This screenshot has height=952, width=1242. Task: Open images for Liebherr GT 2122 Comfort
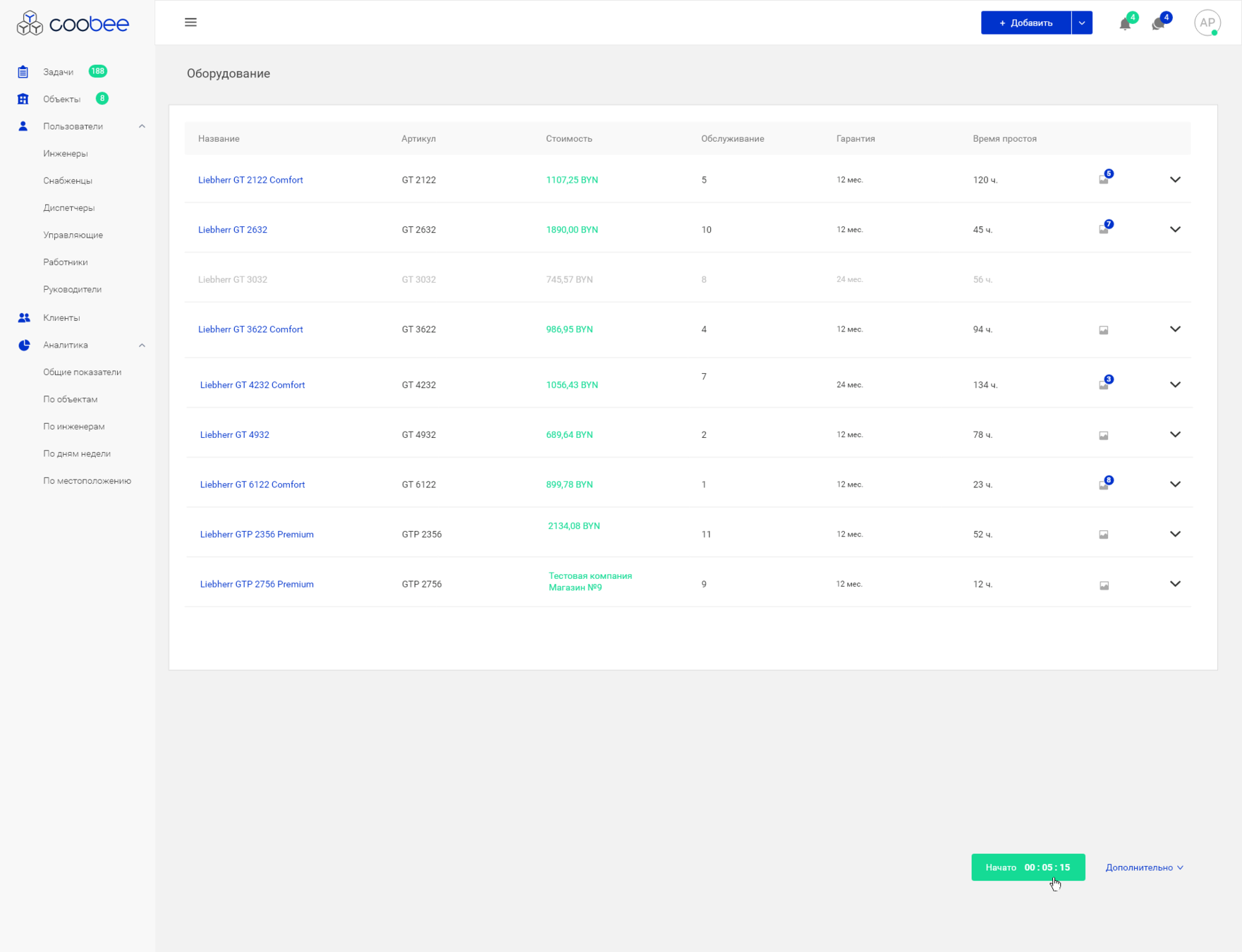pos(1104,180)
